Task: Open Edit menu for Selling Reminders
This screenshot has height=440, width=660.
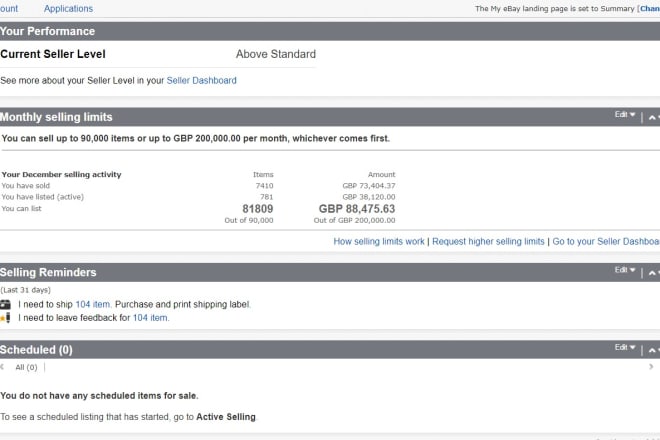Action: coord(625,270)
